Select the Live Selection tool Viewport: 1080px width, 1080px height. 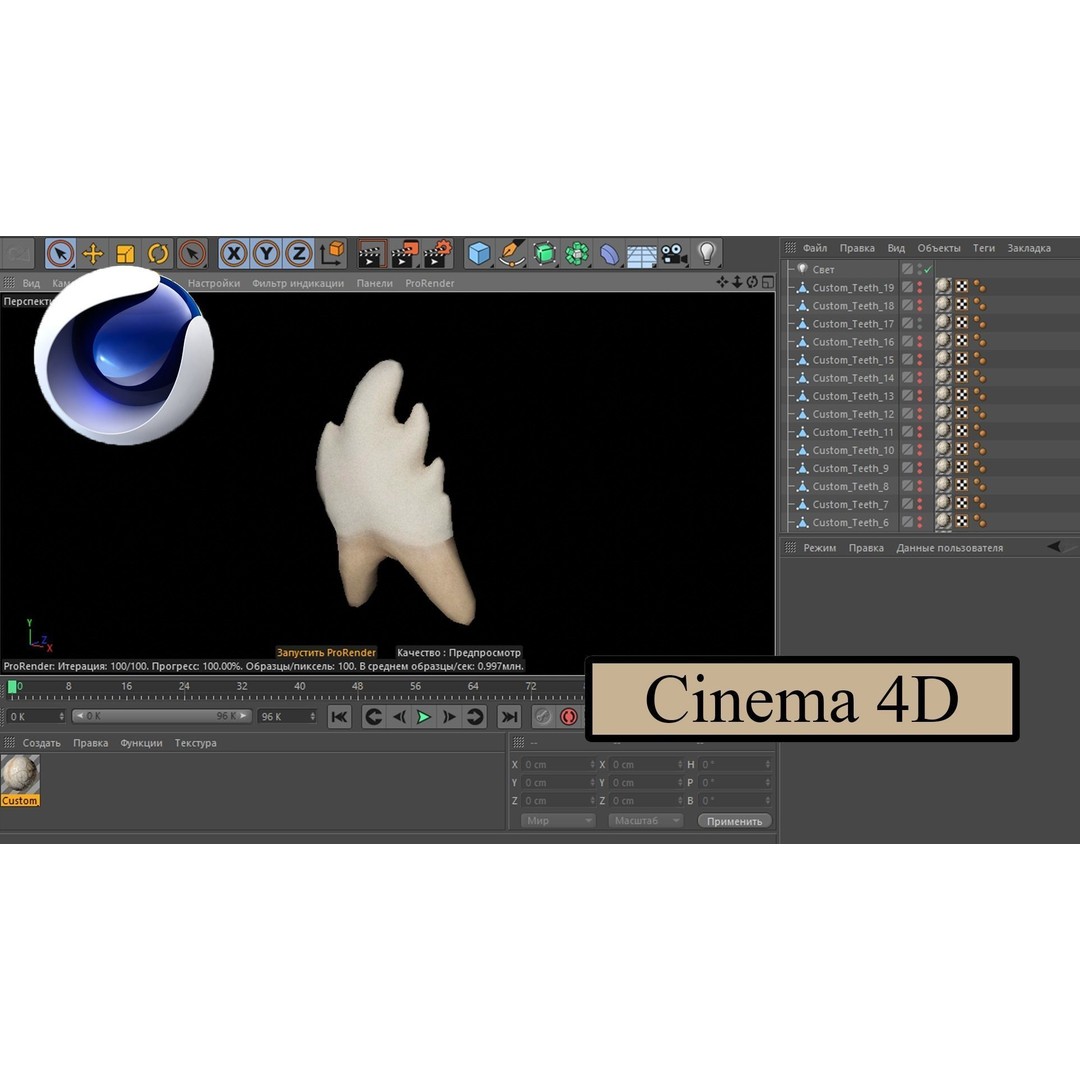[x=61, y=253]
